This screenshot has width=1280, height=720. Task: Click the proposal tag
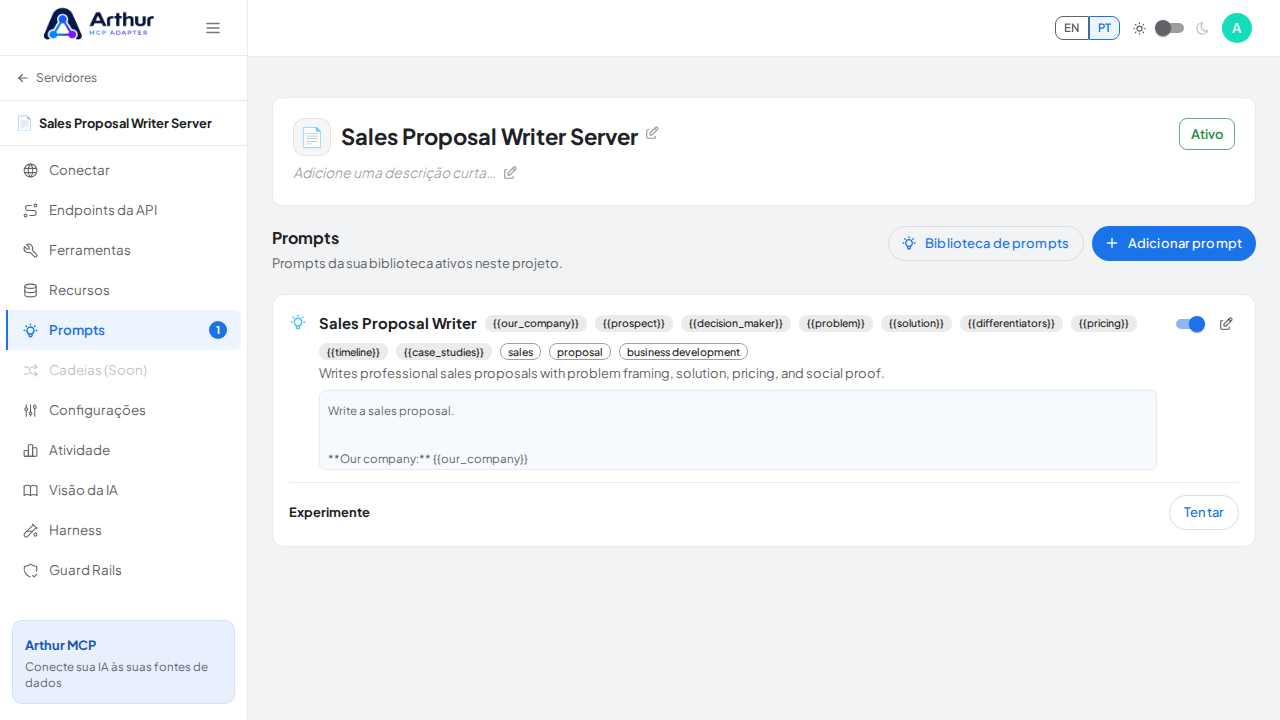tap(580, 352)
